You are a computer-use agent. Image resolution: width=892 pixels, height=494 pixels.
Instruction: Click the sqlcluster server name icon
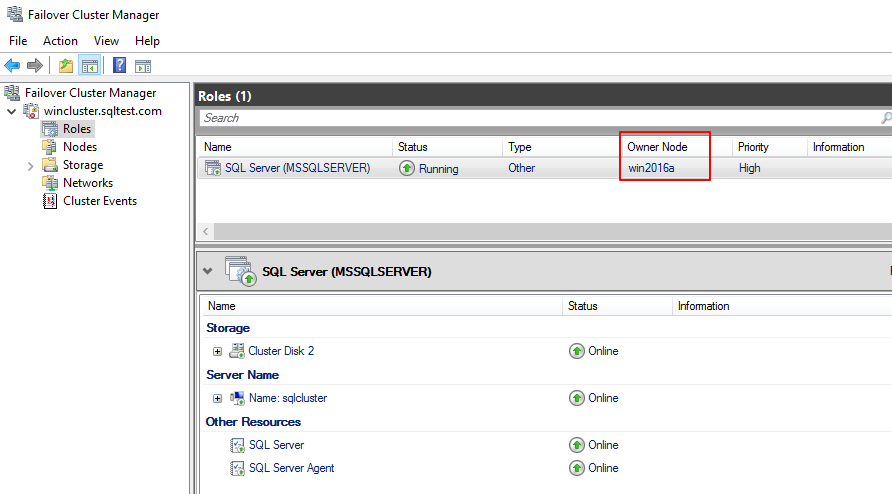pyautogui.click(x=237, y=398)
